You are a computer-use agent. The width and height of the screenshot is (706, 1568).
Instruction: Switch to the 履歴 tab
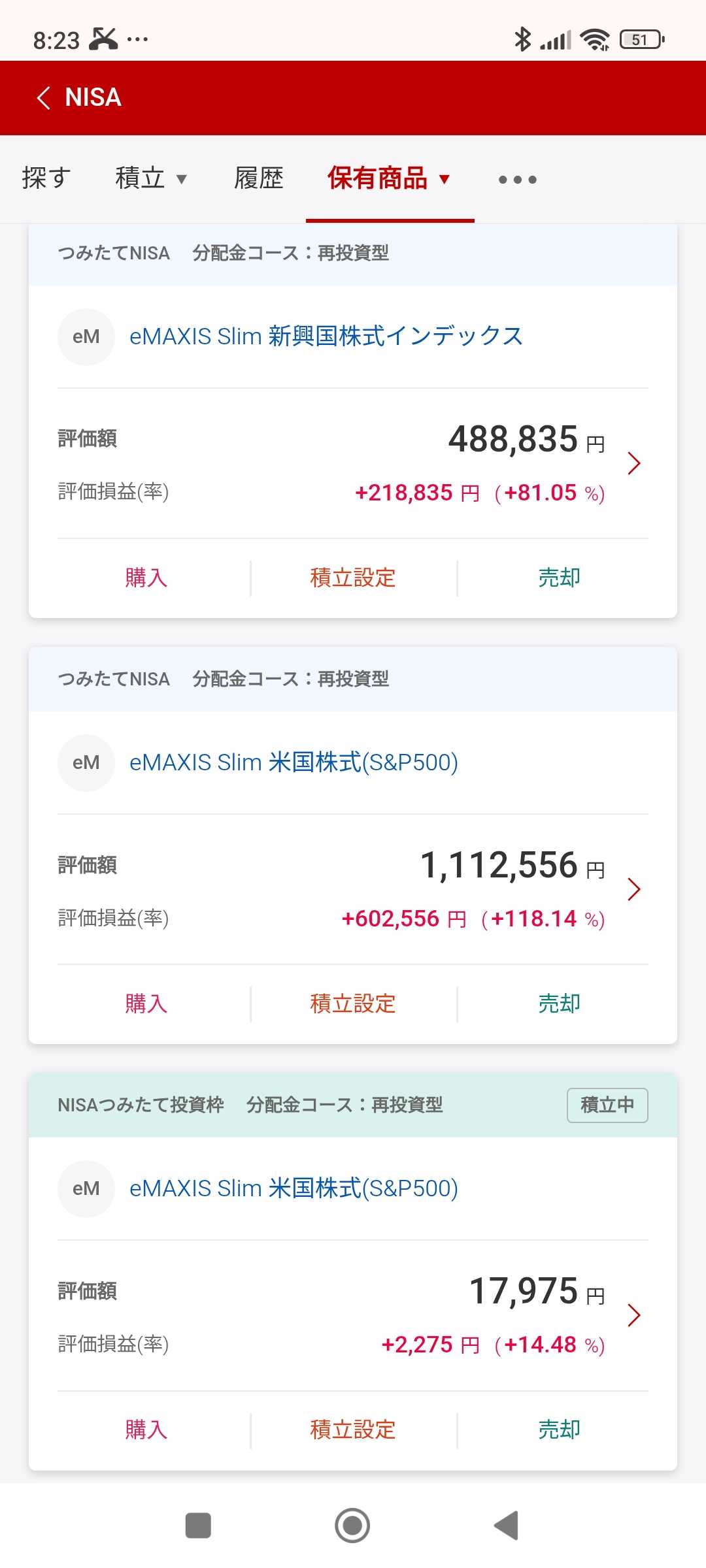259,178
